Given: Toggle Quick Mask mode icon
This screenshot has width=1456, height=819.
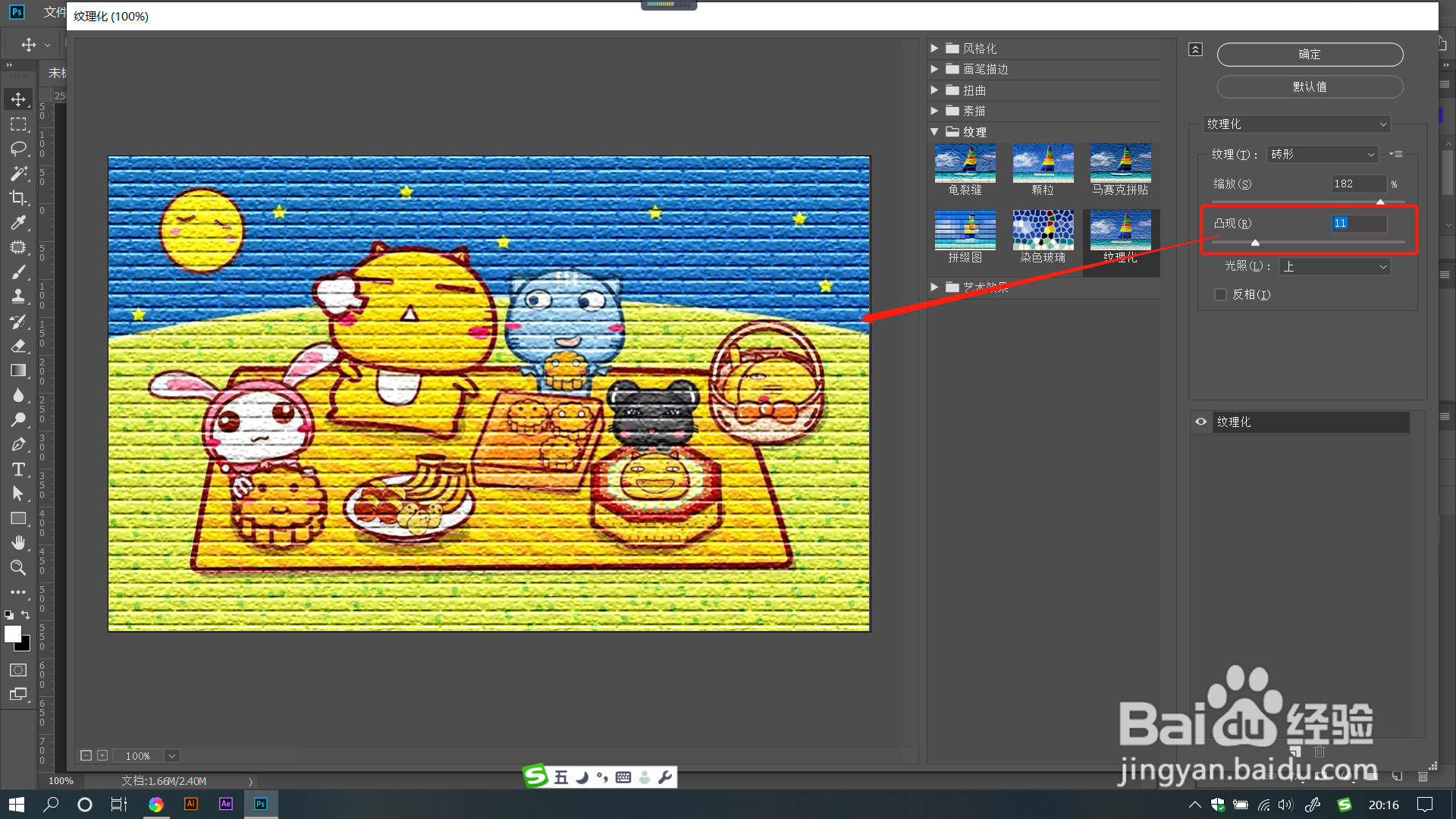Looking at the screenshot, I should [18, 670].
